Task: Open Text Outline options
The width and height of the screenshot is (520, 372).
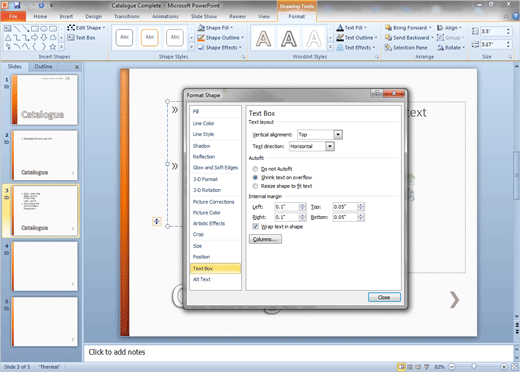Action: coord(357,38)
